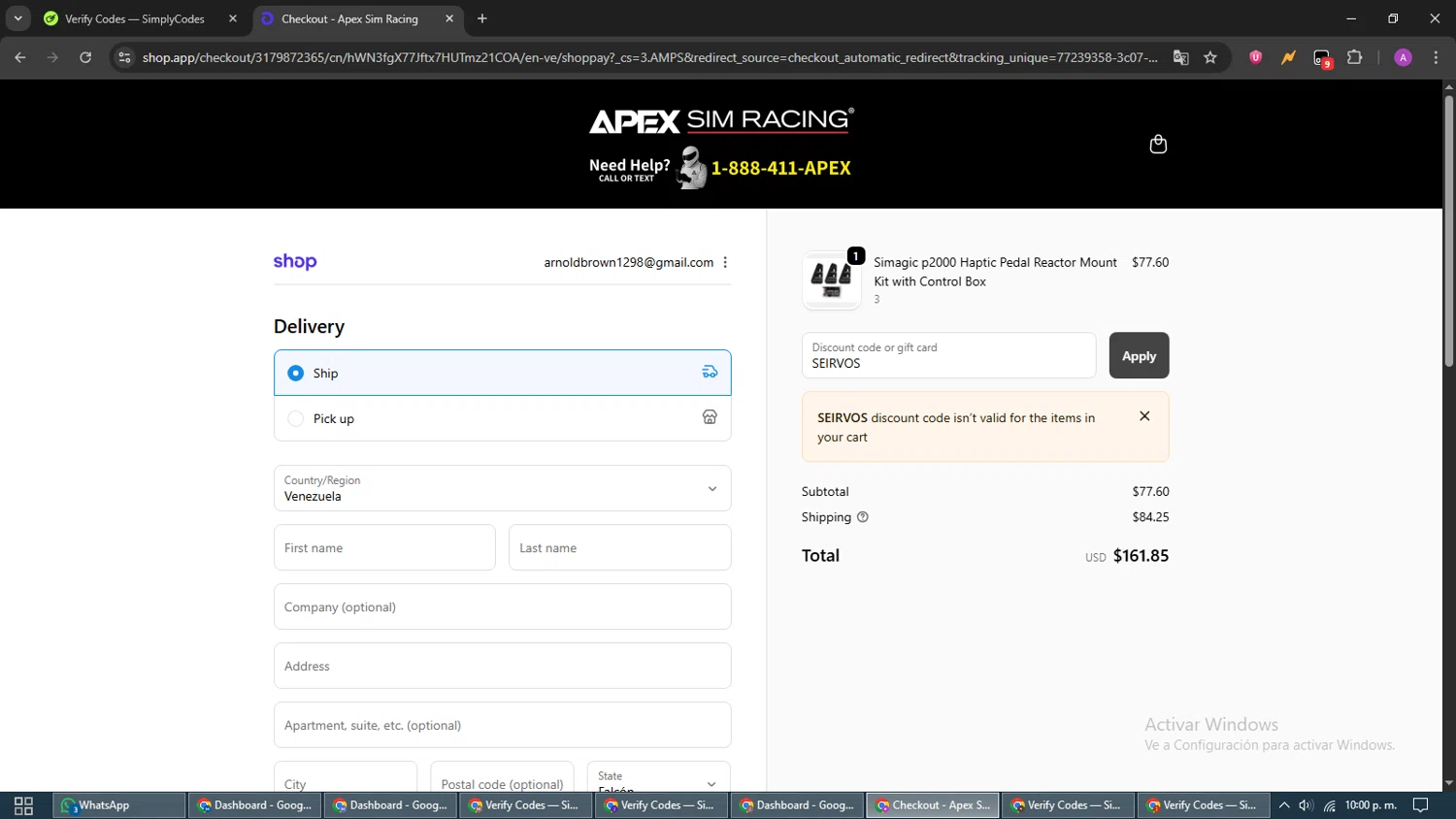Click the Company (optional) field
The width and height of the screenshot is (1456, 819).
pos(502,606)
